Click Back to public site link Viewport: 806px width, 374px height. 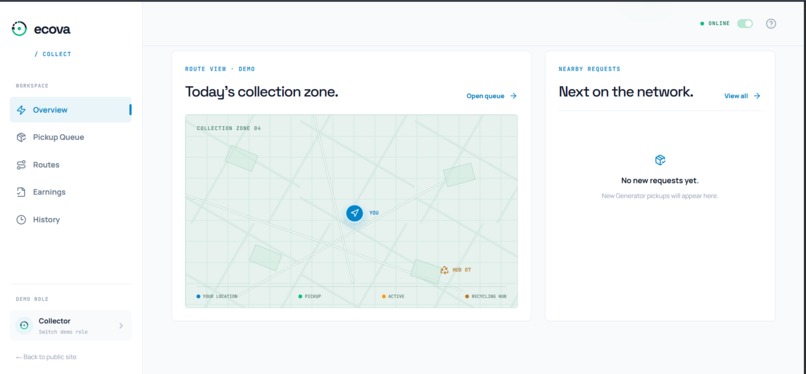46,357
